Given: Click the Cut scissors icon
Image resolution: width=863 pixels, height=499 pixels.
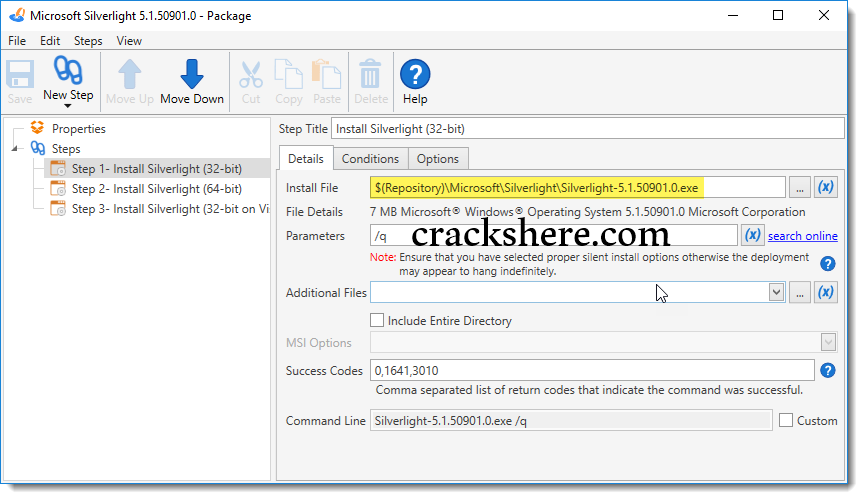Looking at the screenshot, I should [251, 75].
